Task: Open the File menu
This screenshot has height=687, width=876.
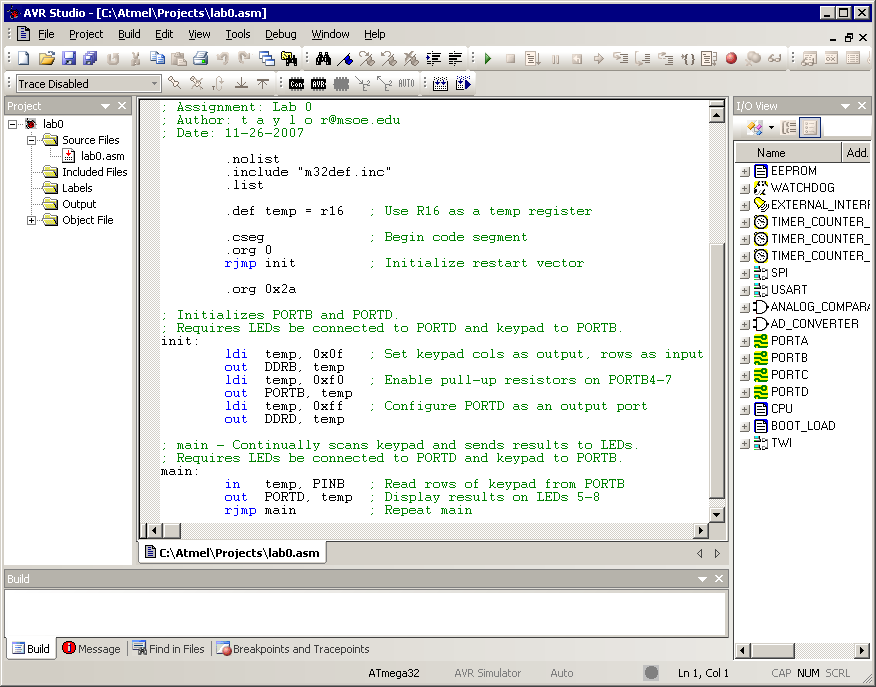Action: [x=46, y=34]
